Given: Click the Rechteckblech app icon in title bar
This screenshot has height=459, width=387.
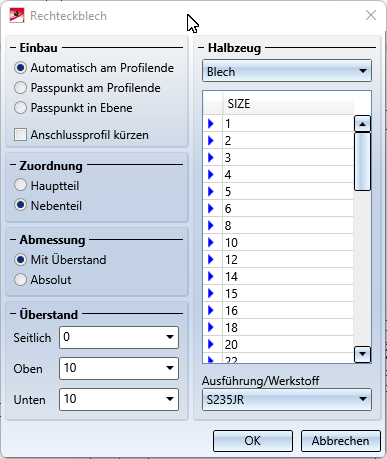Looking at the screenshot, I should tap(17, 16).
